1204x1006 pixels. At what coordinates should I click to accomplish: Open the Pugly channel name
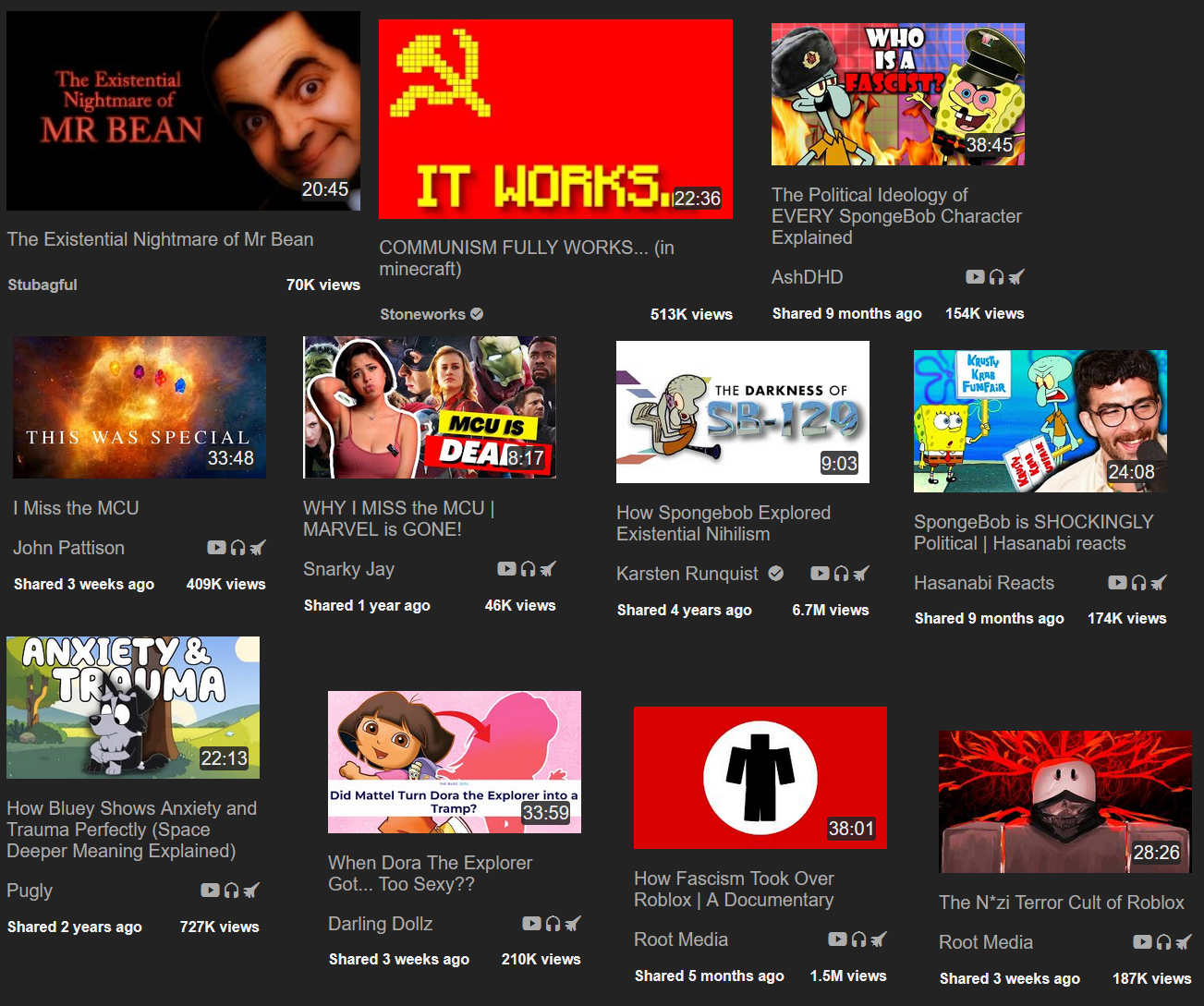[x=30, y=891]
